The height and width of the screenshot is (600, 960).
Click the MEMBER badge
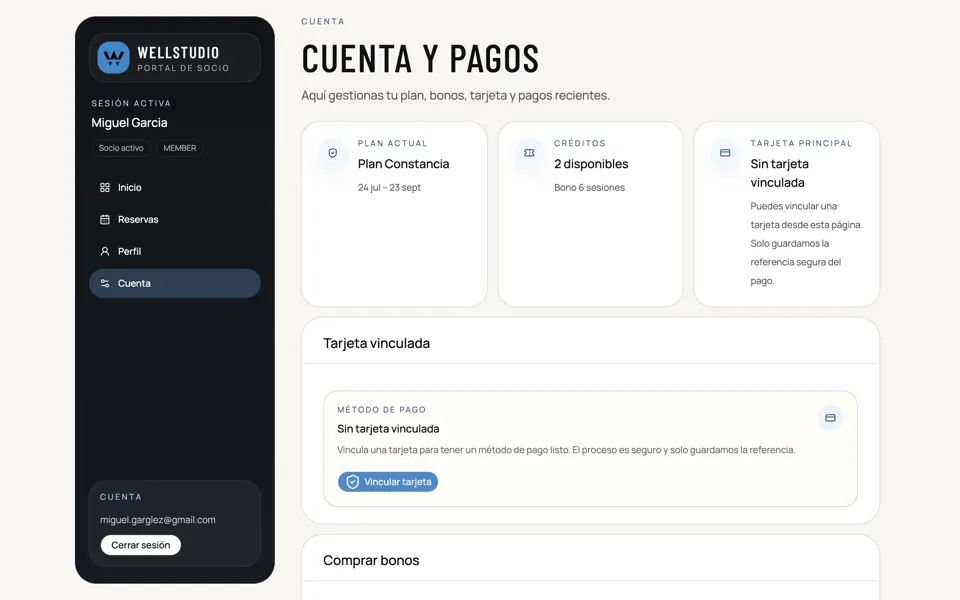[x=179, y=148]
